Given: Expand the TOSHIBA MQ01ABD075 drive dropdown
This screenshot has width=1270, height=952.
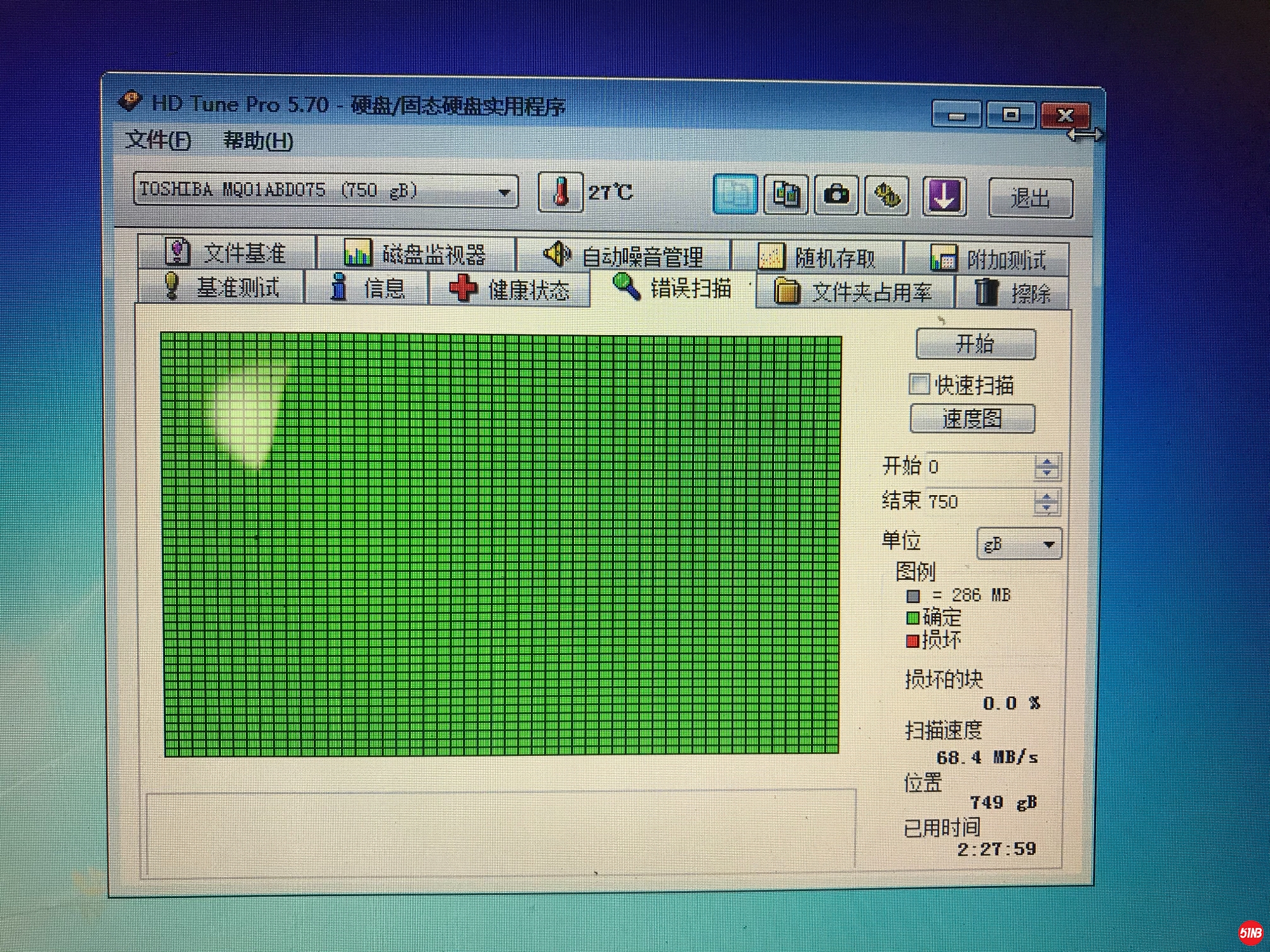Looking at the screenshot, I should [504, 192].
